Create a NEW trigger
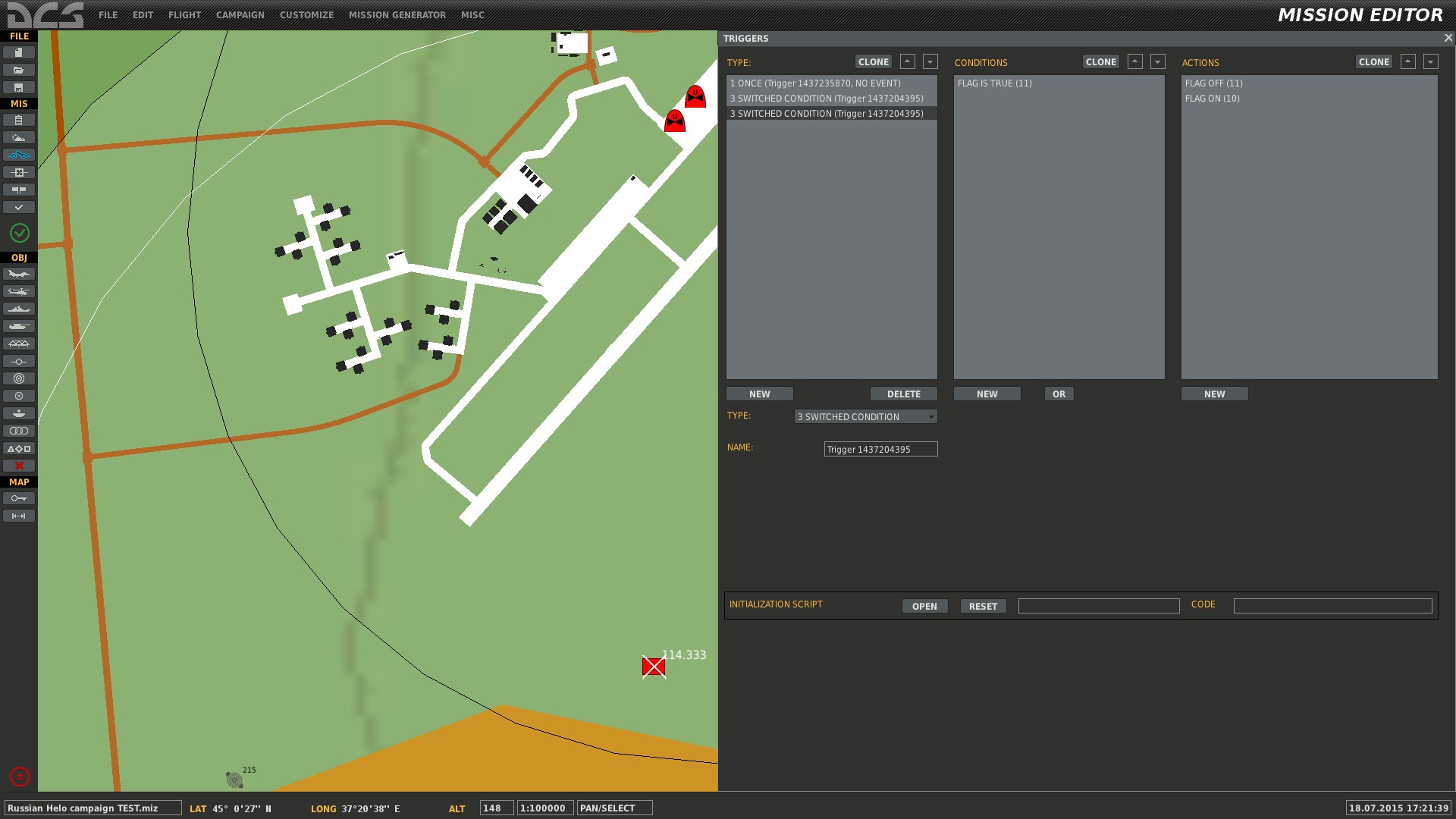The height and width of the screenshot is (819, 1456). 760,394
